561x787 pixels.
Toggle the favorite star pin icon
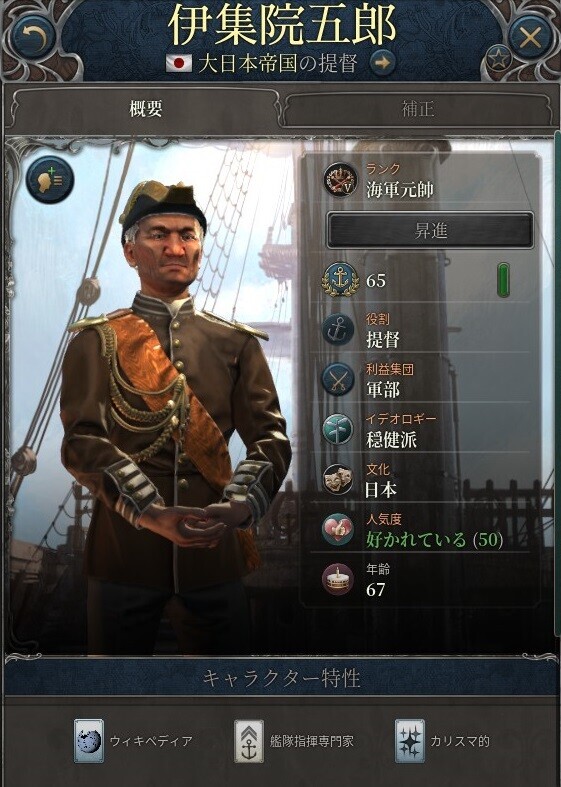coord(499,60)
